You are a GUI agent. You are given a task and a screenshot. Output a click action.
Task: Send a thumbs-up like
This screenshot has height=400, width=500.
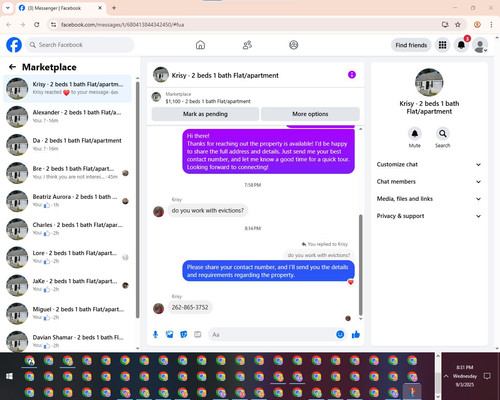click(x=356, y=334)
